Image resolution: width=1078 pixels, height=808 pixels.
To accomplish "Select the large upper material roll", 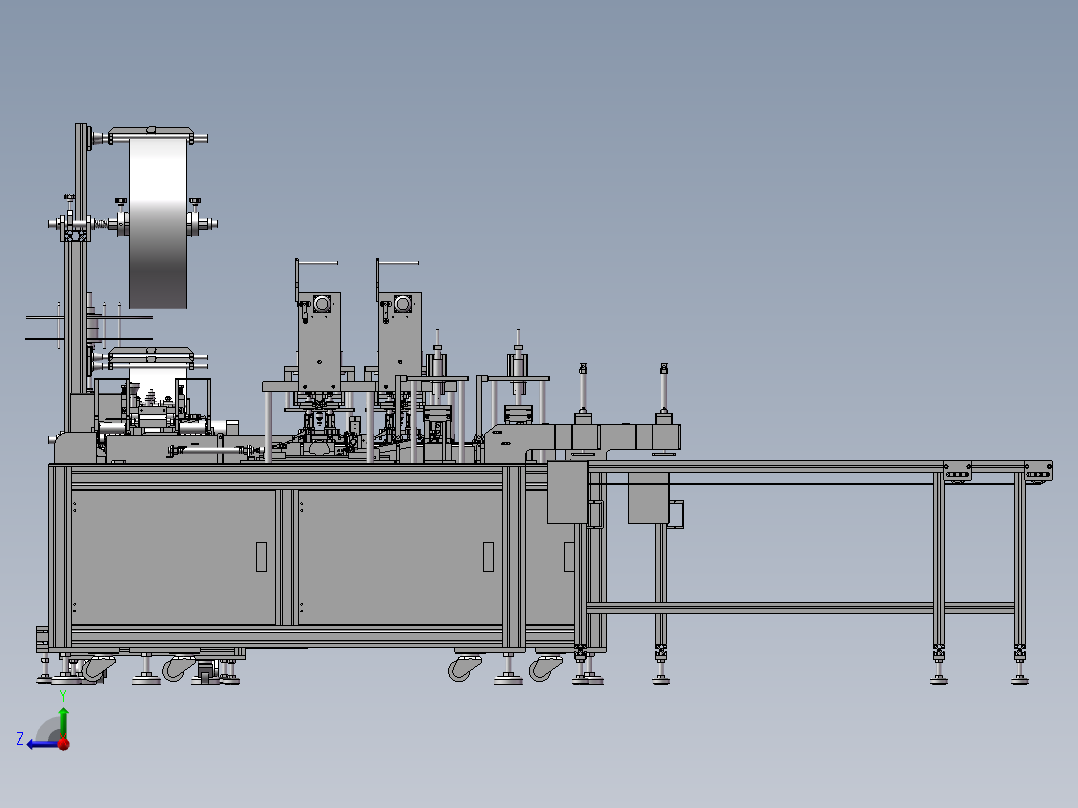I will pos(158,222).
